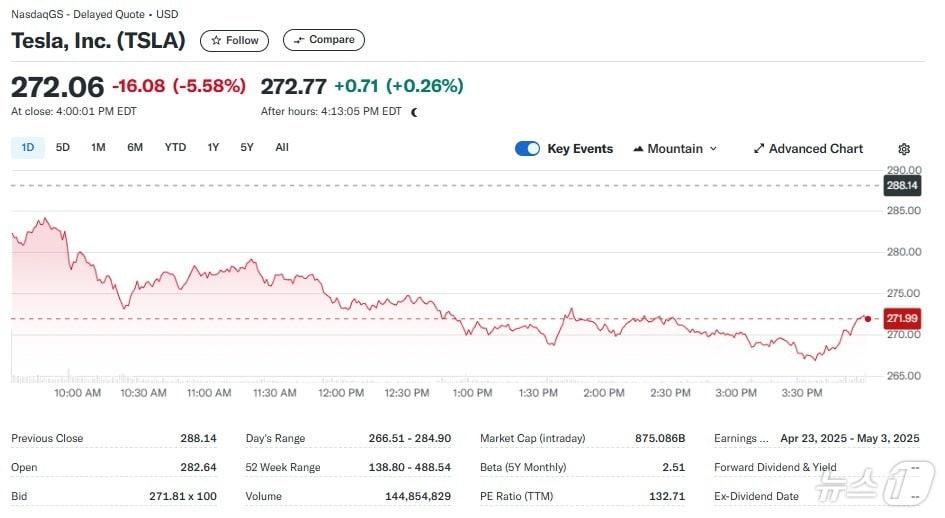The width and height of the screenshot is (945, 518).
Task: Show the 6M chart range
Action: [x=135, y=148]
